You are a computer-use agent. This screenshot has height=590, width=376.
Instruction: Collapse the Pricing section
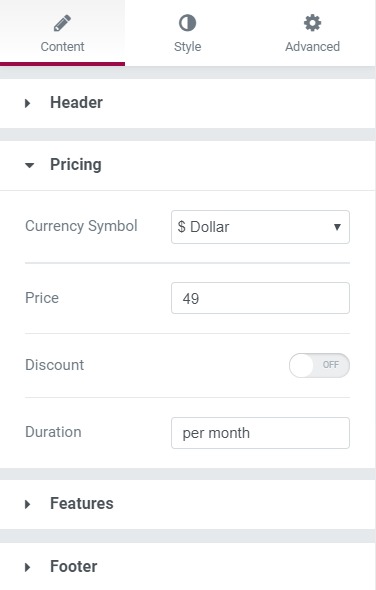(187, 165)
